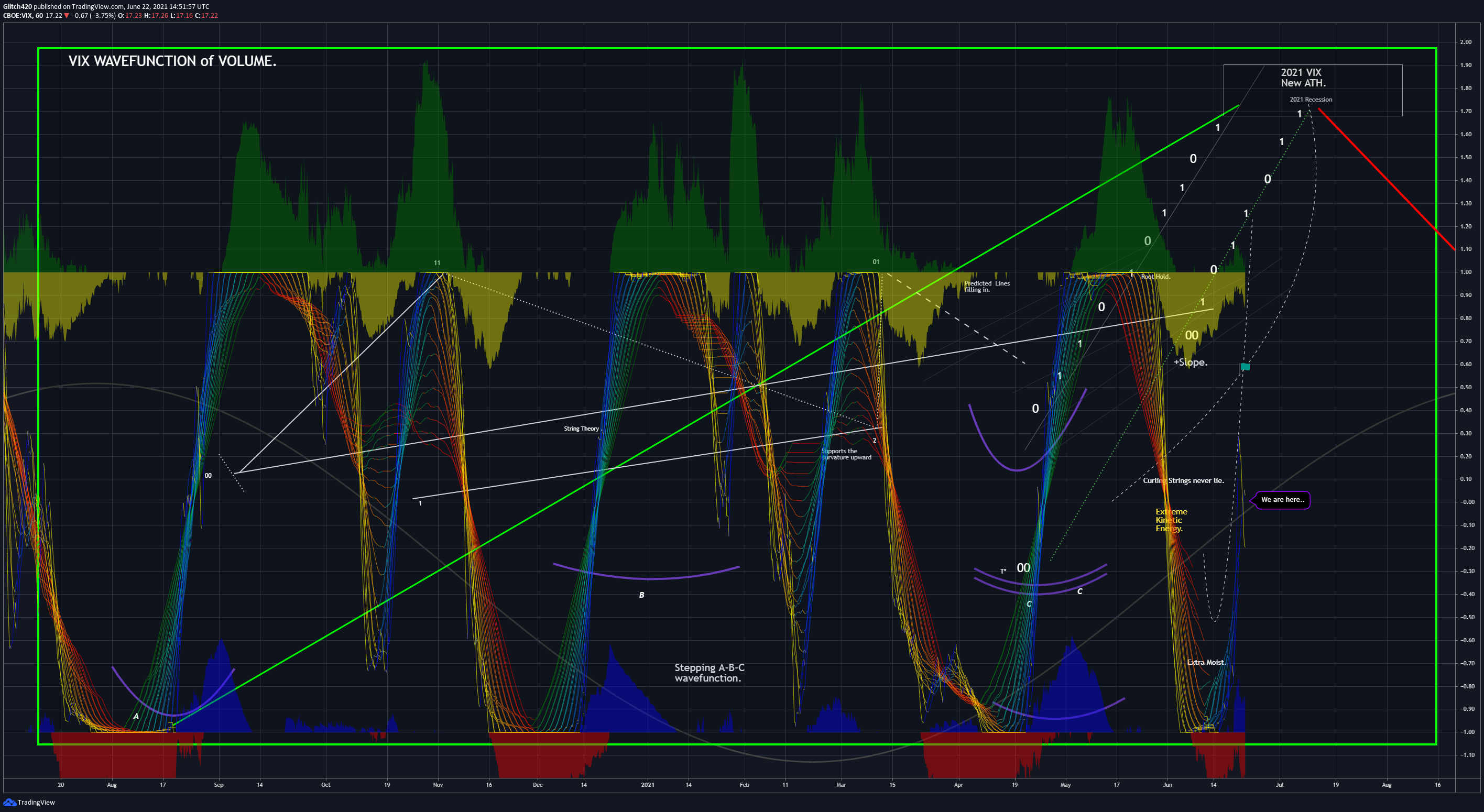Select the teal square marker on the dashed curve
The height and width of the screenshot is (812, 1484).
(1245, 367)
